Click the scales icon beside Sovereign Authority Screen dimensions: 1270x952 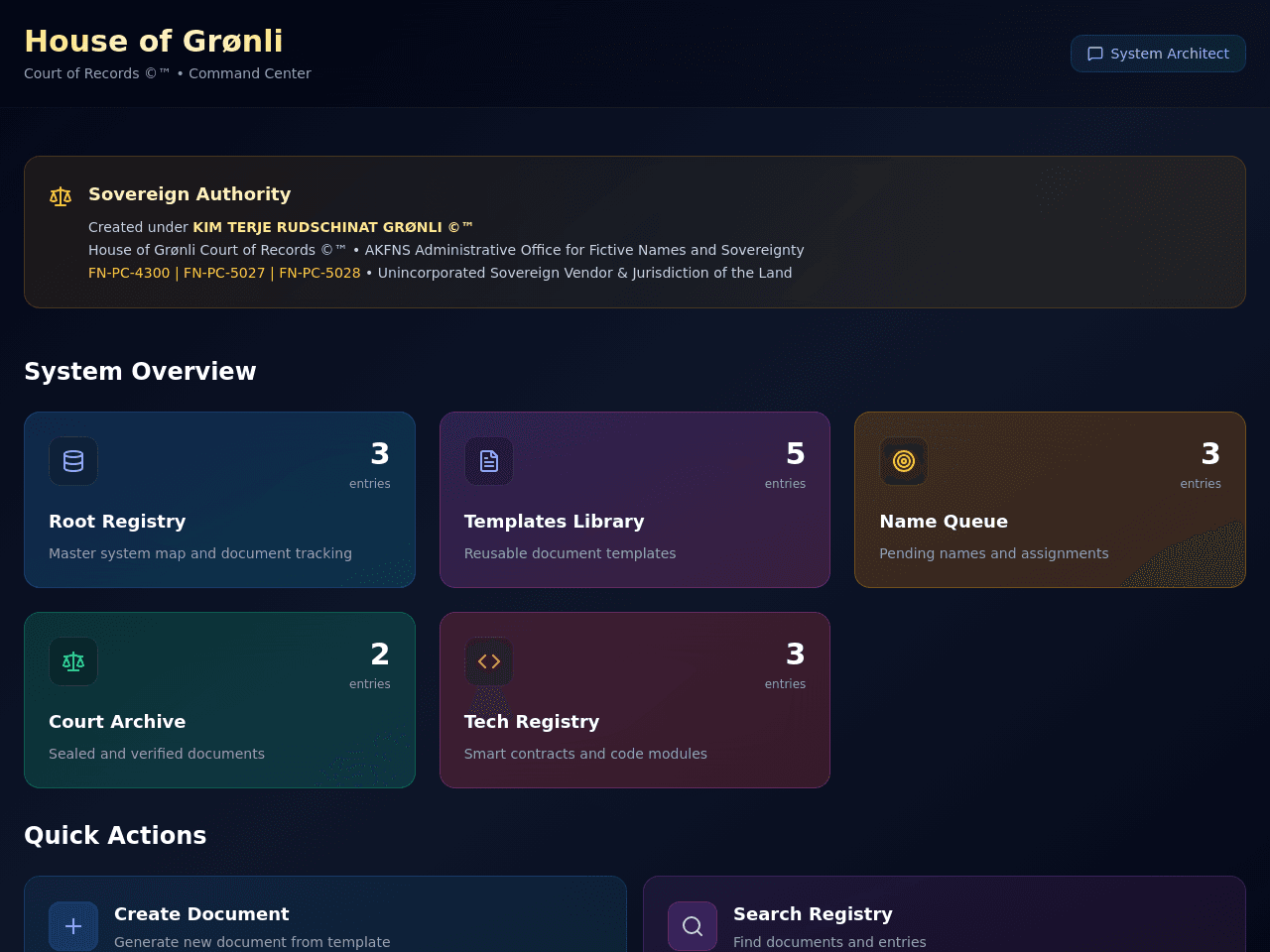tap(61, 196)
